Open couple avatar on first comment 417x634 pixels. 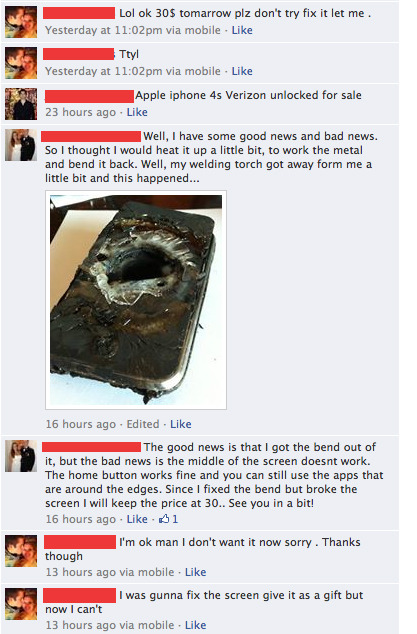[x=21, y=22]
